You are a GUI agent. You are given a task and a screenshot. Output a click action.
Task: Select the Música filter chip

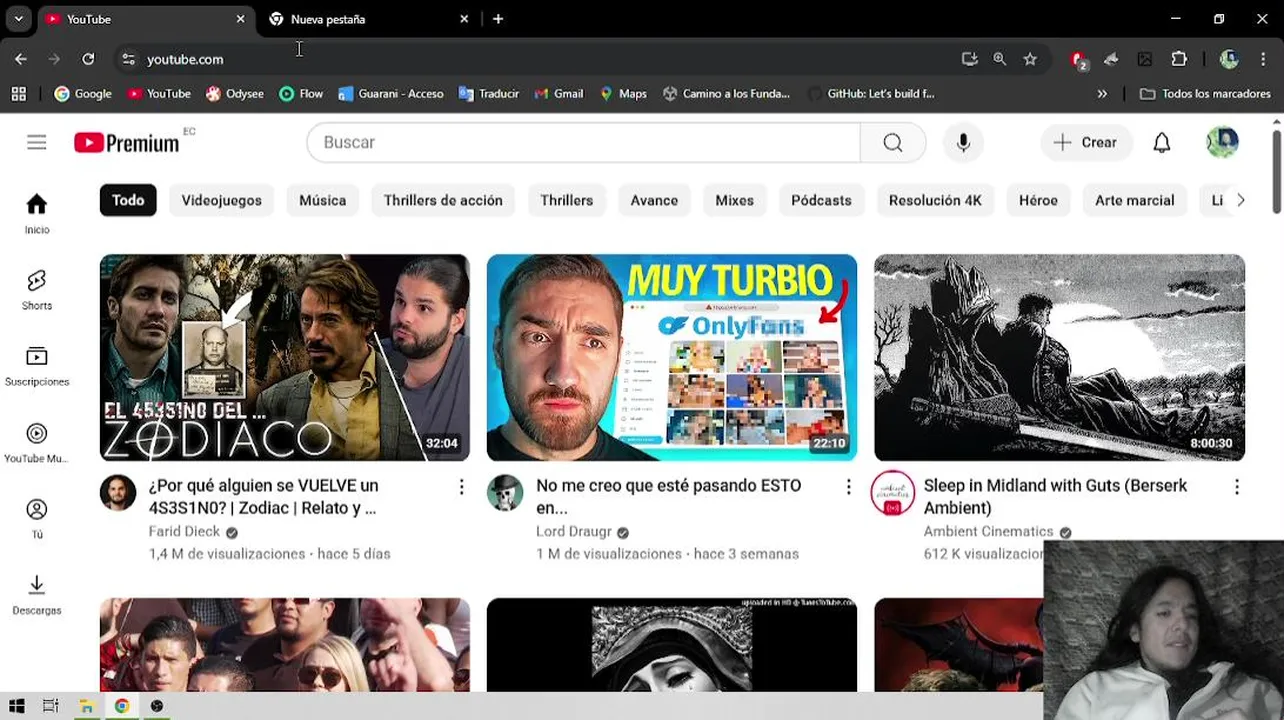coord(322,200)
